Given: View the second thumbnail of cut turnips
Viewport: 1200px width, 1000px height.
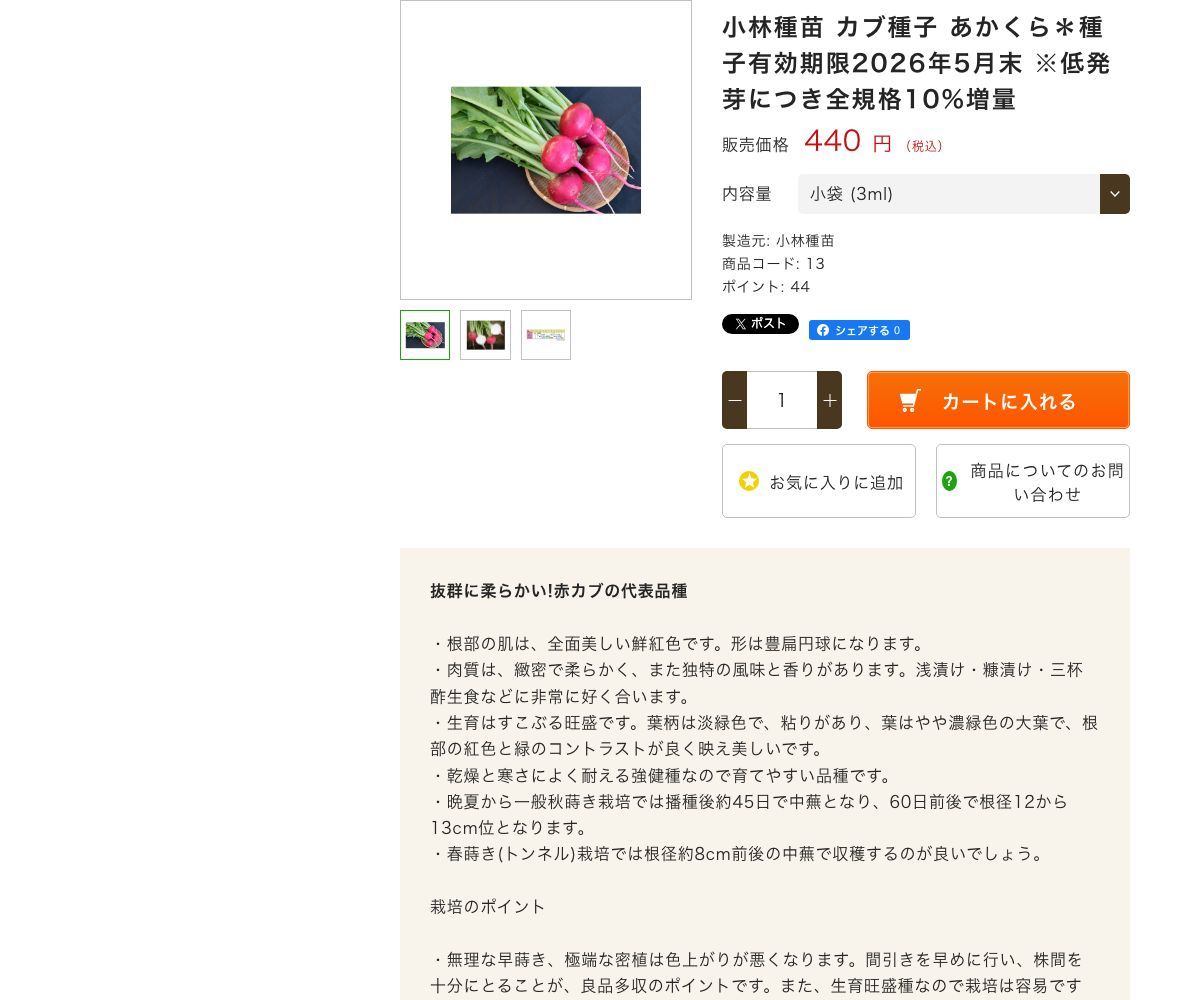Looking at the screenshot, I should point(485,335).
